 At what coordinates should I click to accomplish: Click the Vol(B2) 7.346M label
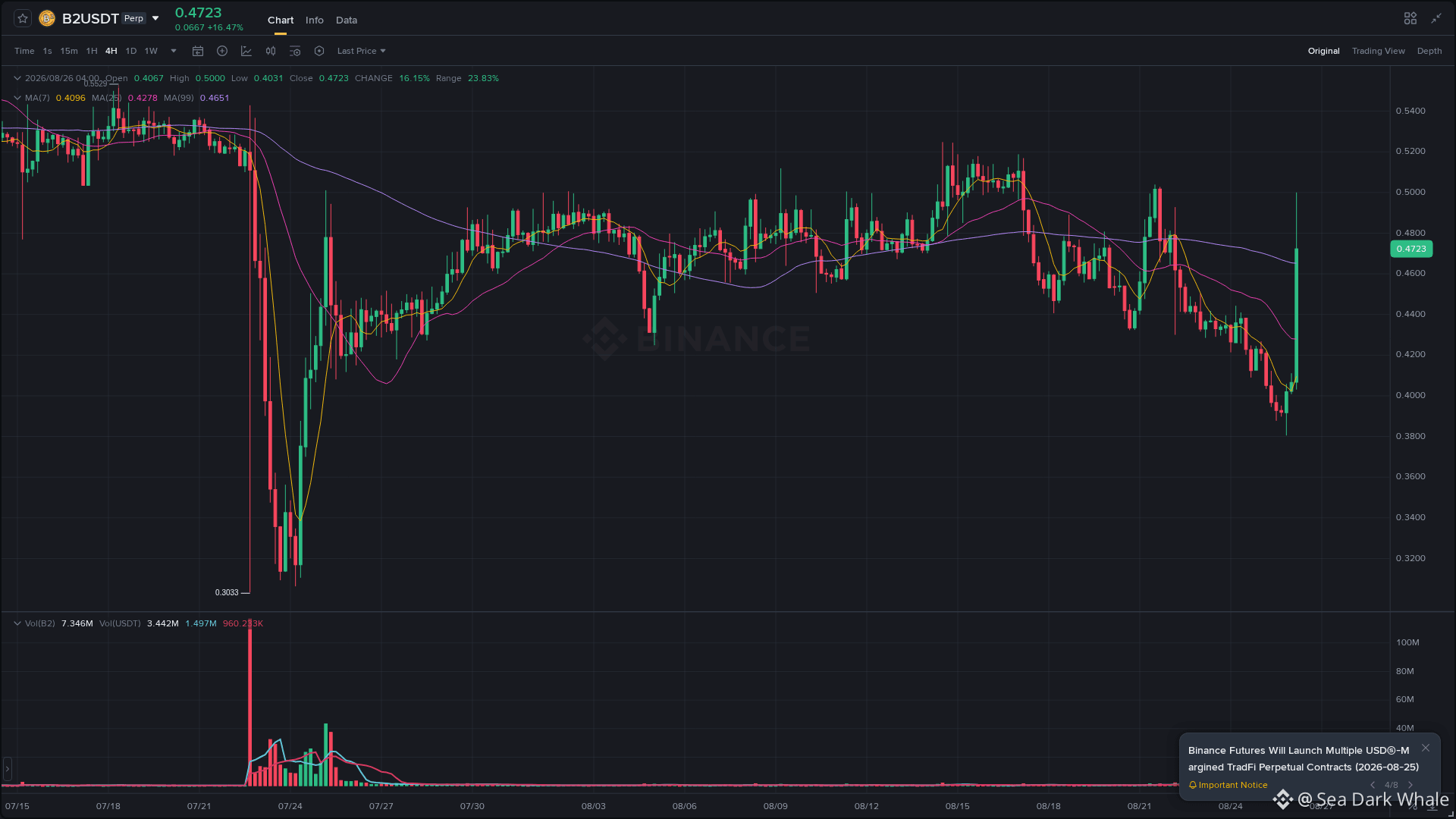[x=59, y=623]
